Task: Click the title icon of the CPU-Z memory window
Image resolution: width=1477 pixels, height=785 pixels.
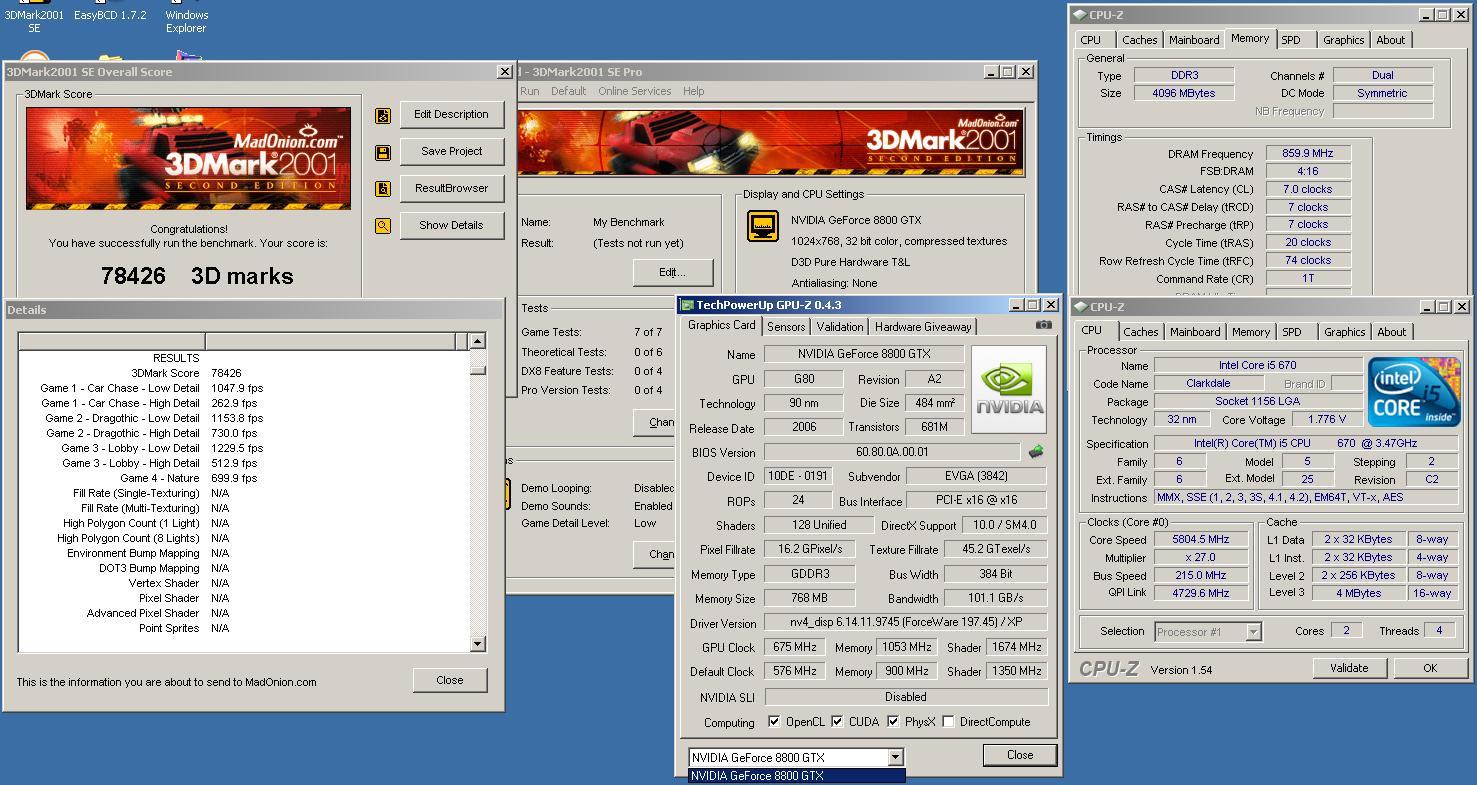Action: point(1079,15)
